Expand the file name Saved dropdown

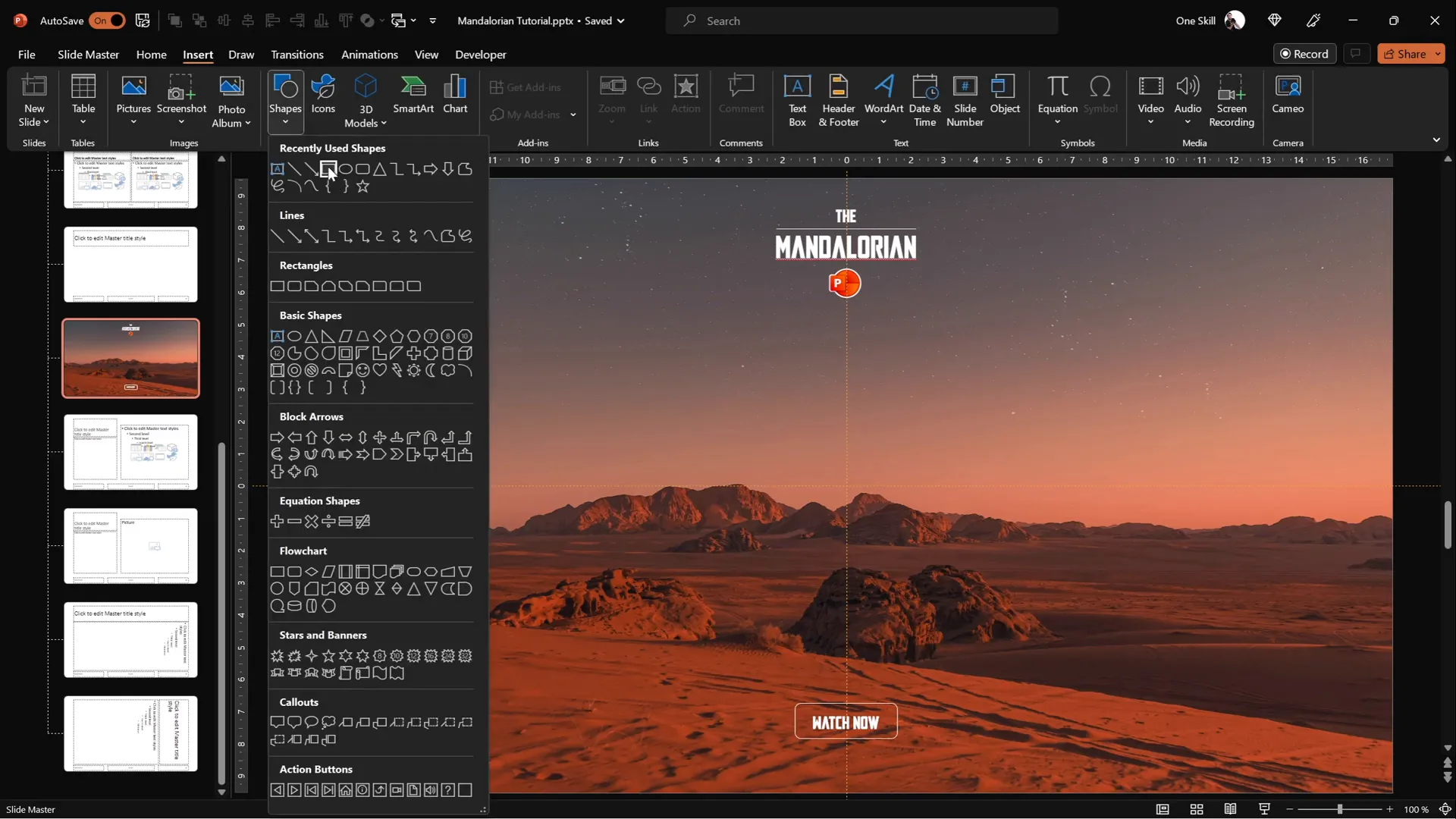point(621,21)
